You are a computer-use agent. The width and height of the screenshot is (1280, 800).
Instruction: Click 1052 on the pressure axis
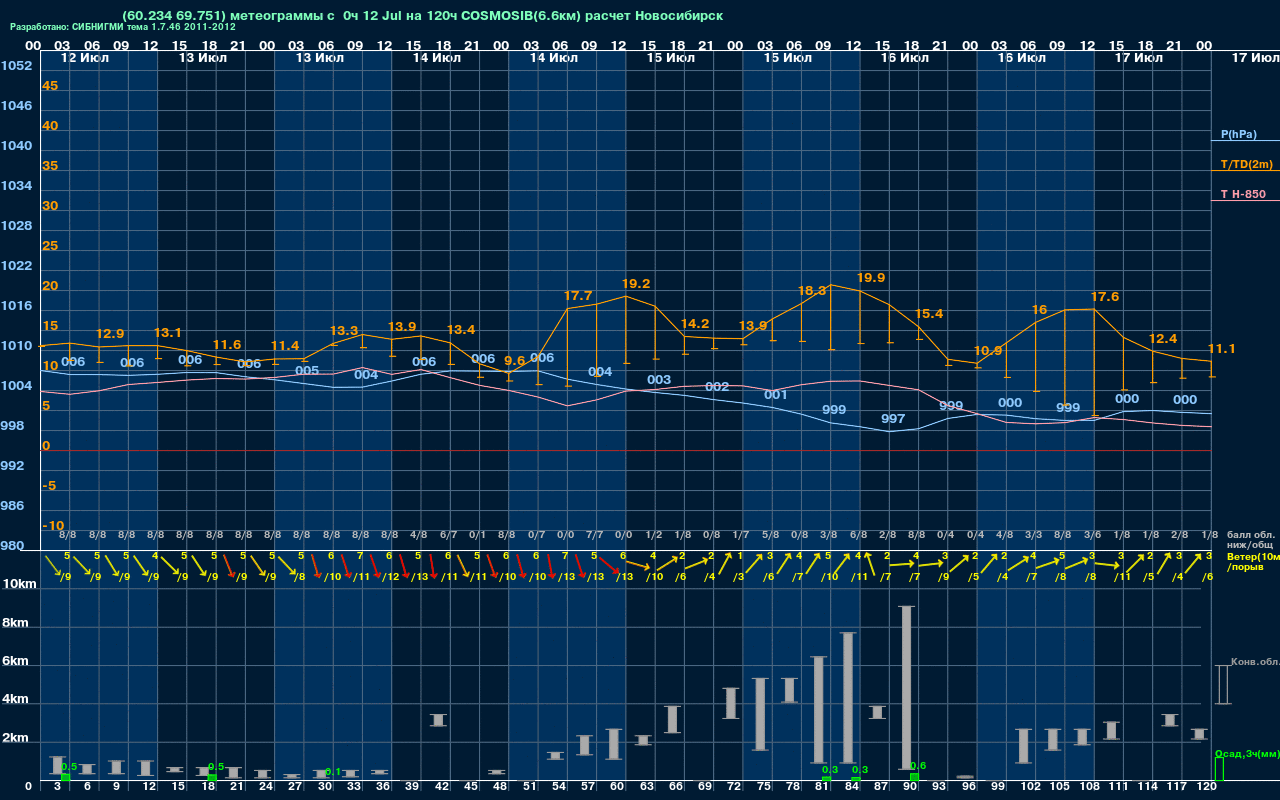click(x=17, y=66)
